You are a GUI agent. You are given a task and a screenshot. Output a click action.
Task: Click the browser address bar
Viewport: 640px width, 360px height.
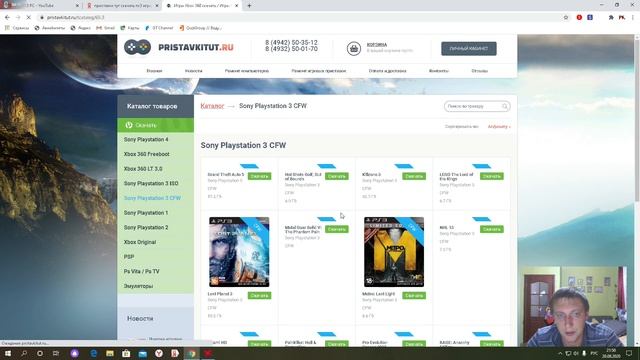tap(302, 18)
